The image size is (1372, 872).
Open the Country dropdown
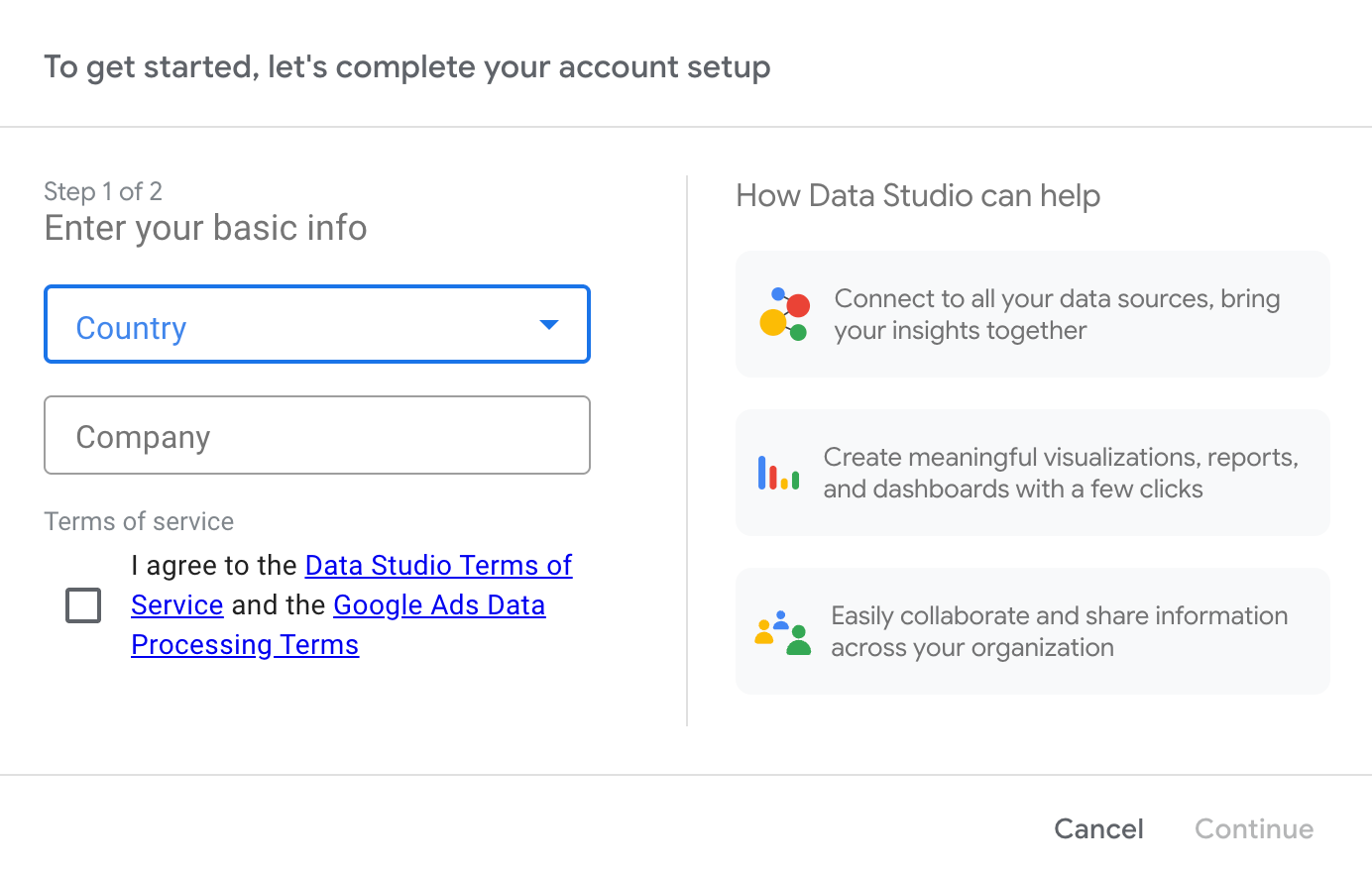click(x=317, y=324)
